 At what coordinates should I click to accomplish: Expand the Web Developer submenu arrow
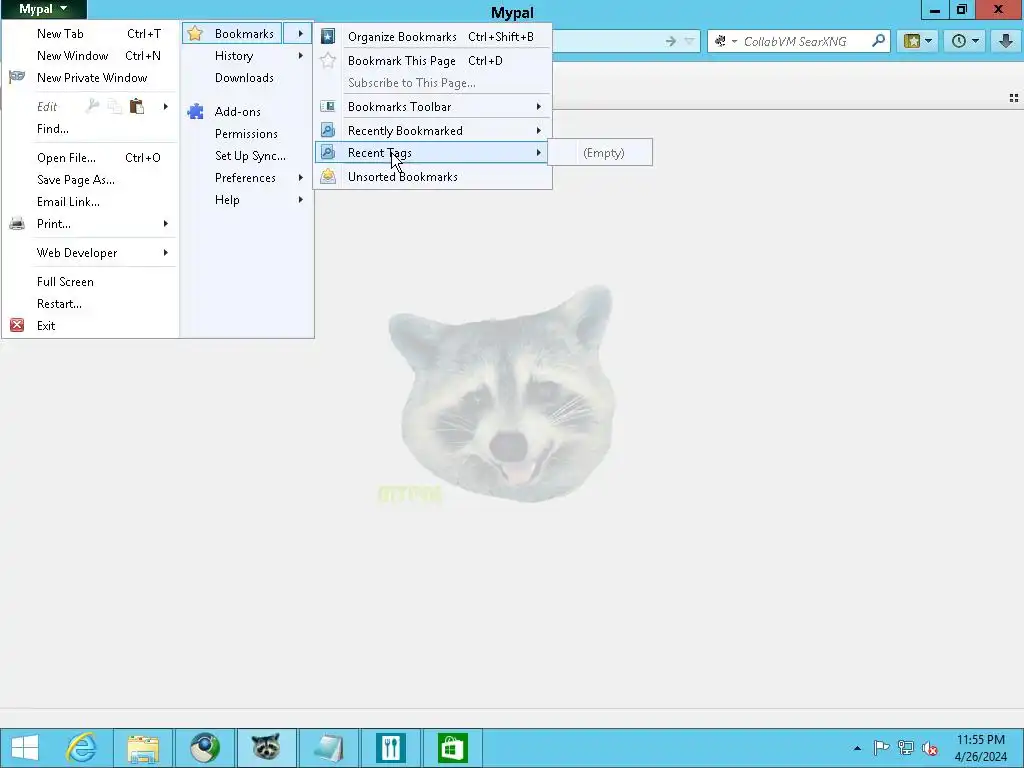click(x=166, y=253)
